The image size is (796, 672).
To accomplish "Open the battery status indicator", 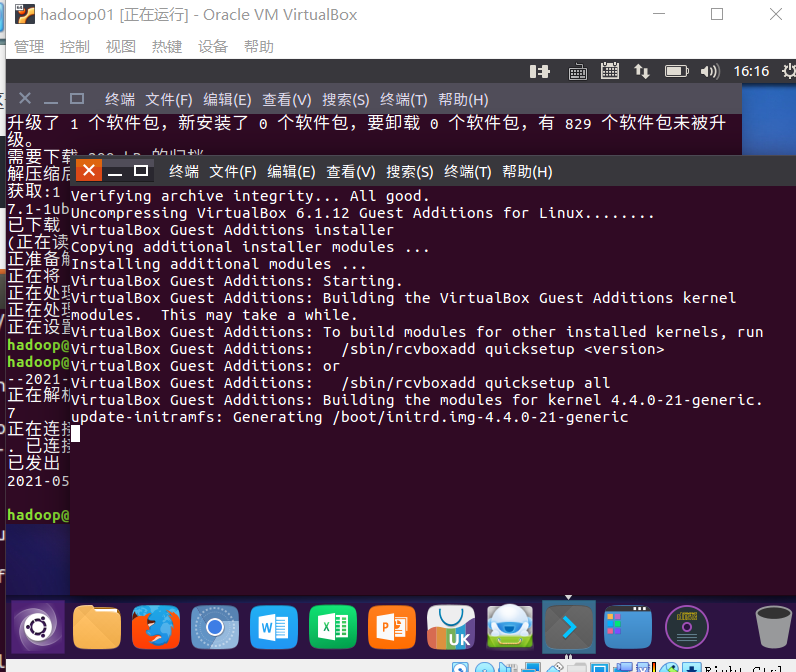I will point(677,71).
